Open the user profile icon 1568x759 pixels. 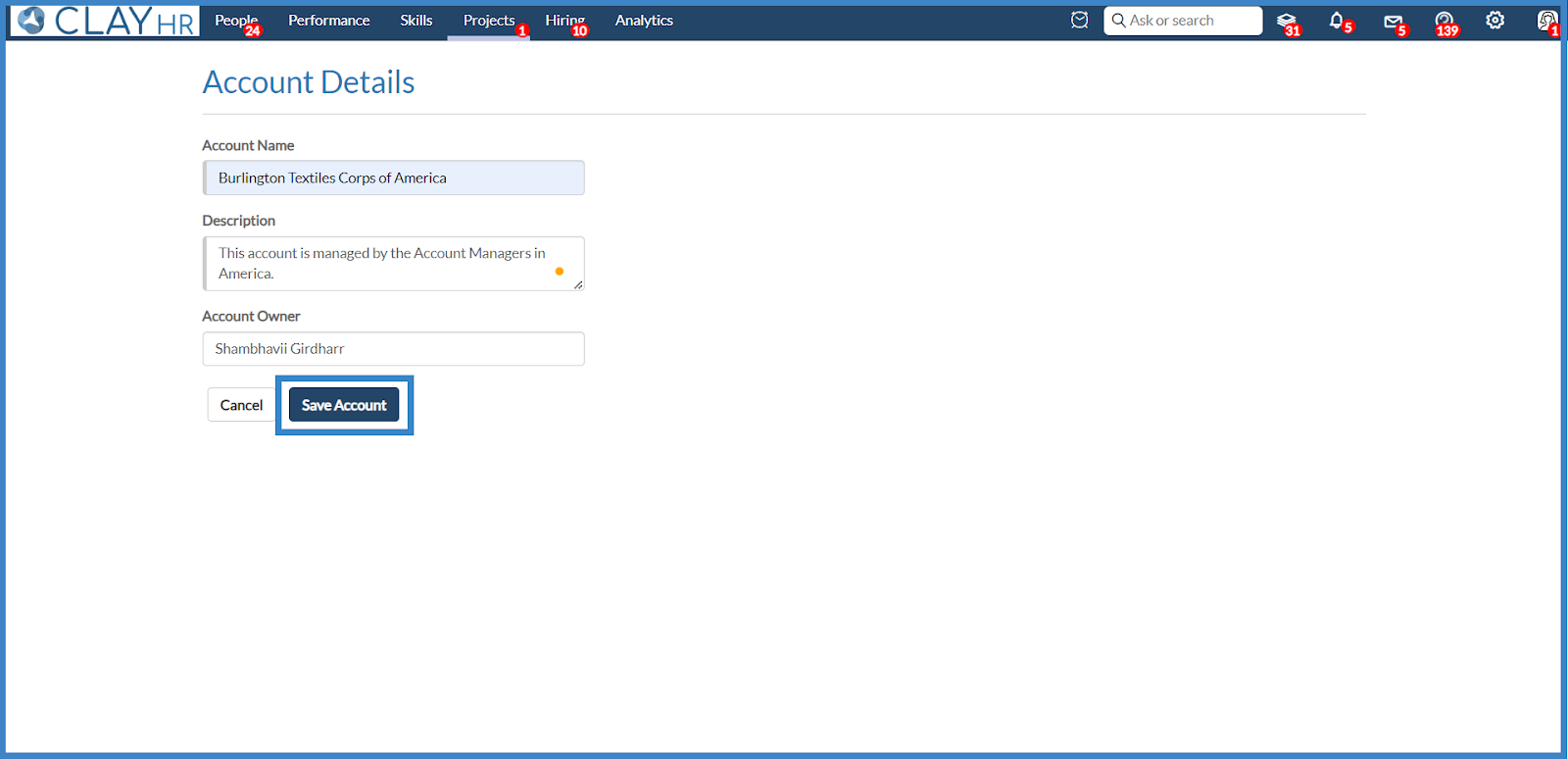1546,21
